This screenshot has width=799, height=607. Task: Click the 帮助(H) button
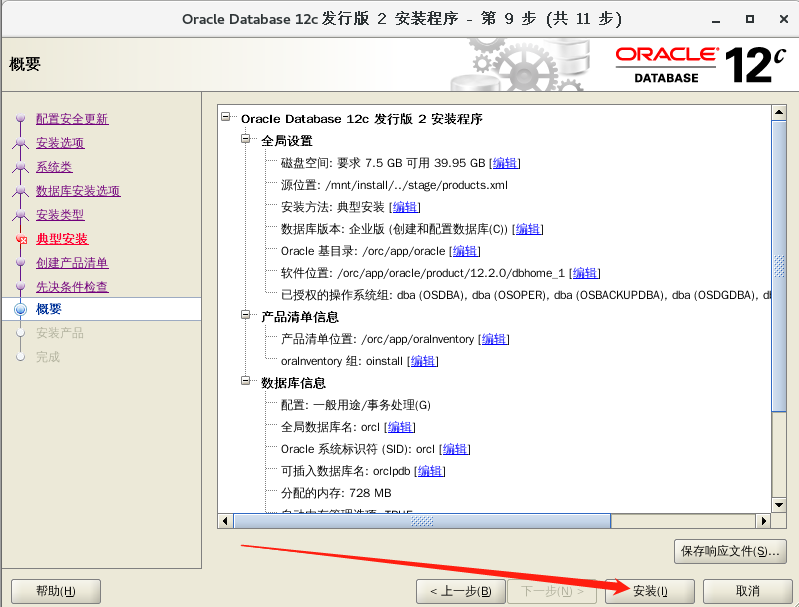(56, 591)
